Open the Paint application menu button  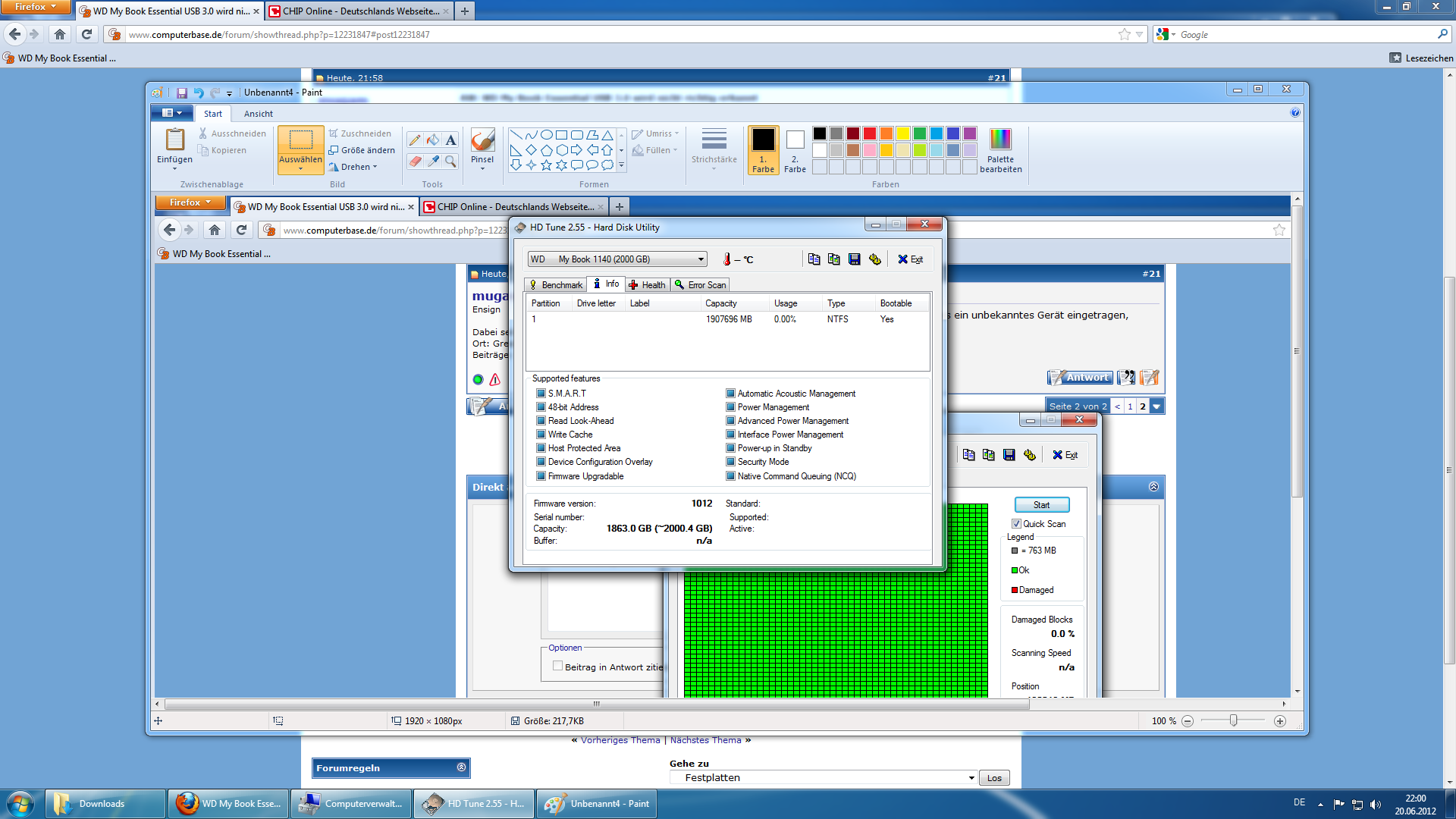click(x=172, y=113)
